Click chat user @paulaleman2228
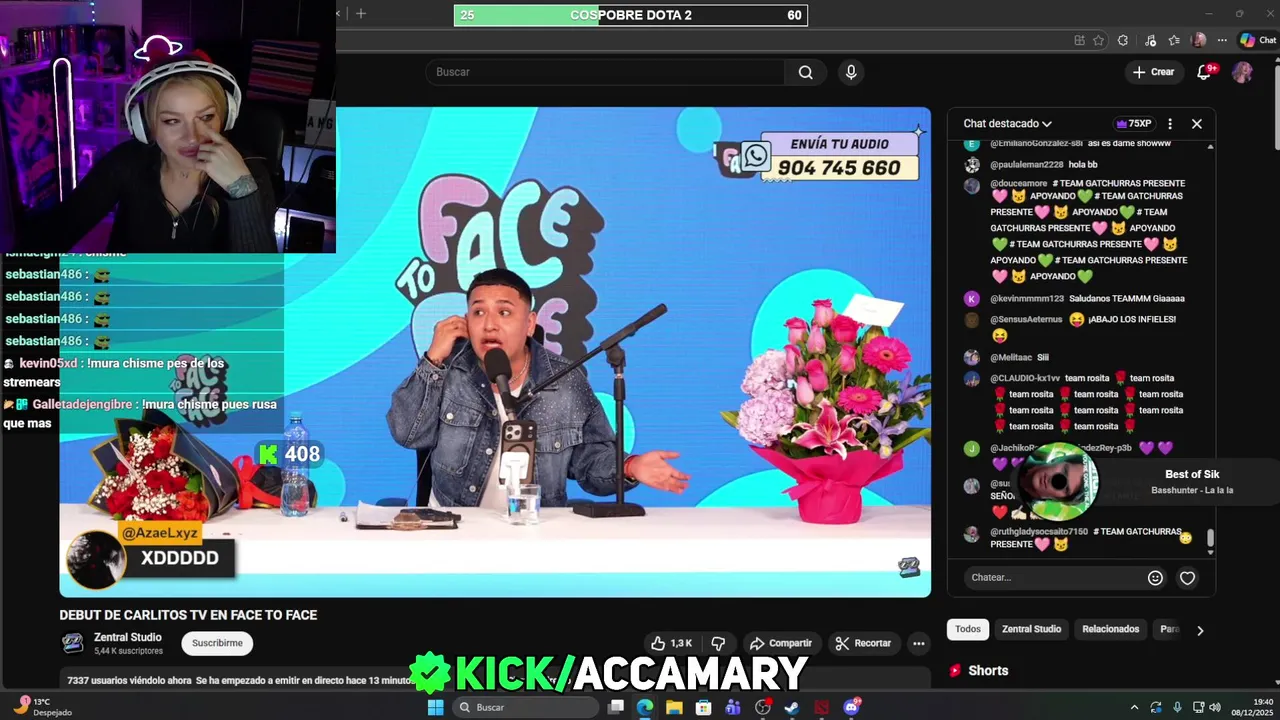 click(1027, 165)
